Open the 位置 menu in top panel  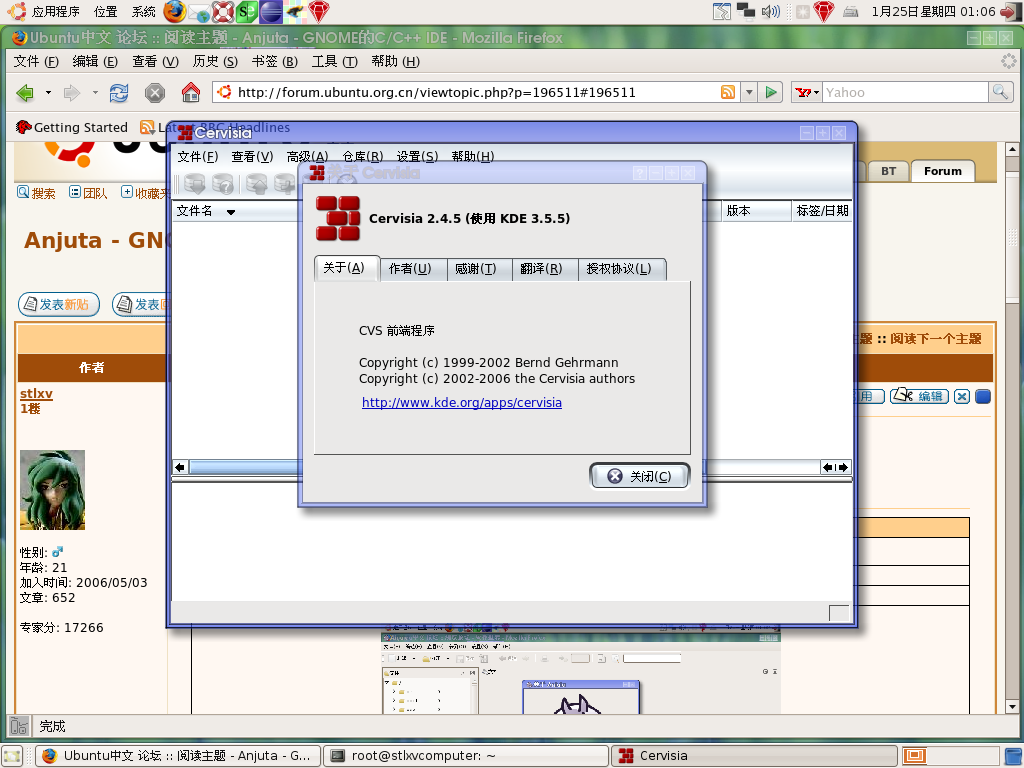[x=105, y=12]
